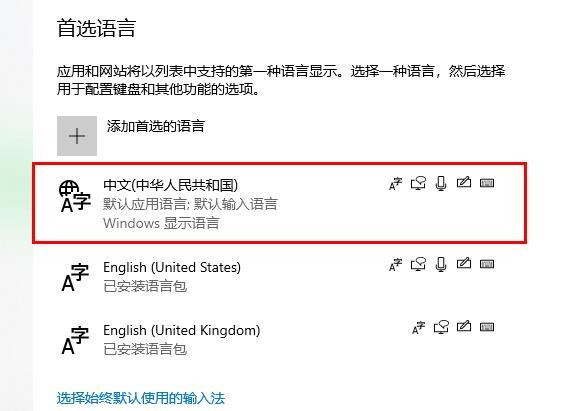
Task: Click handwriting icon on United States row
Action: pyautogui.click(x=464, y=263)
